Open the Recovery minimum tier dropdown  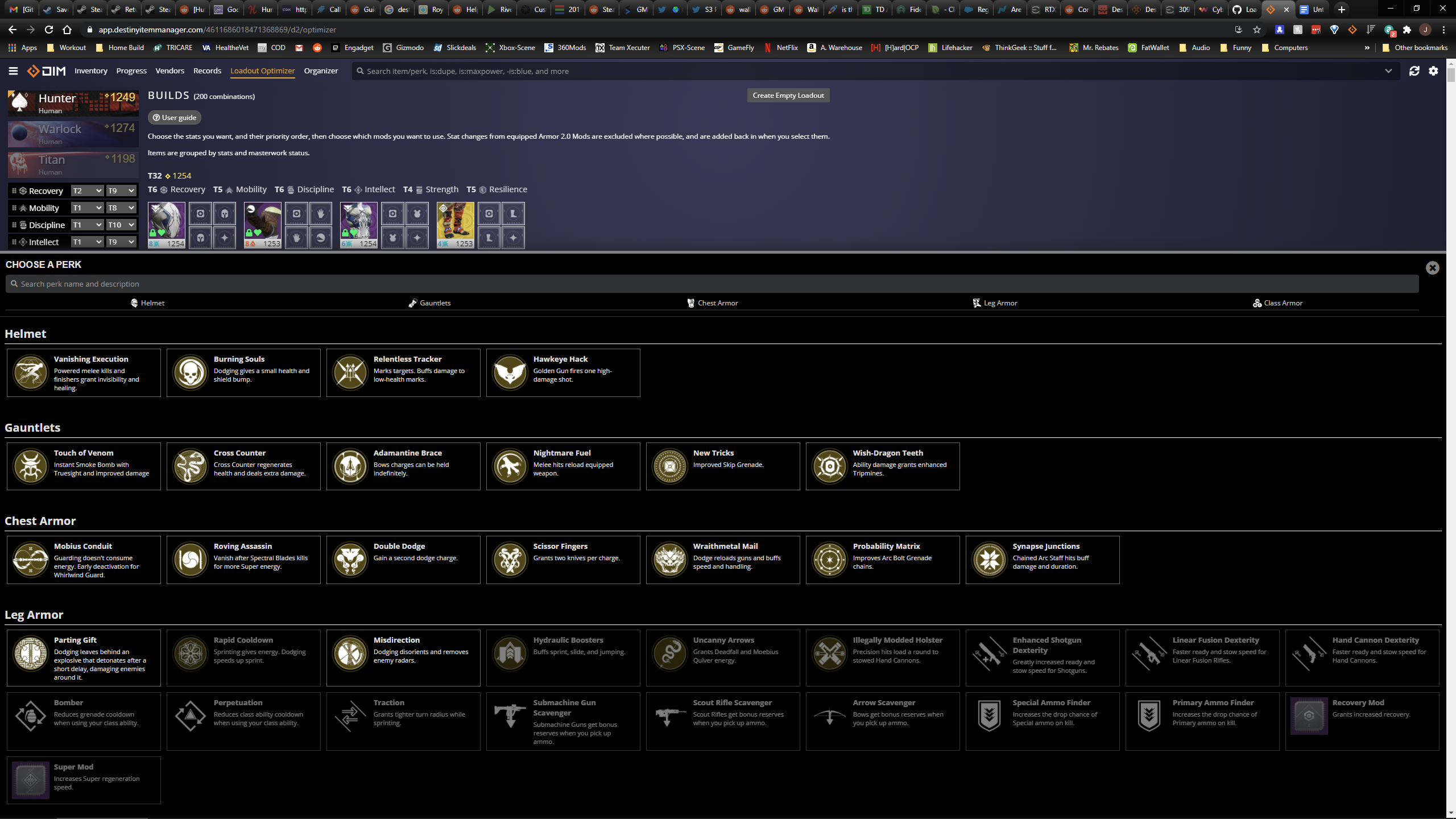point(86,191)
